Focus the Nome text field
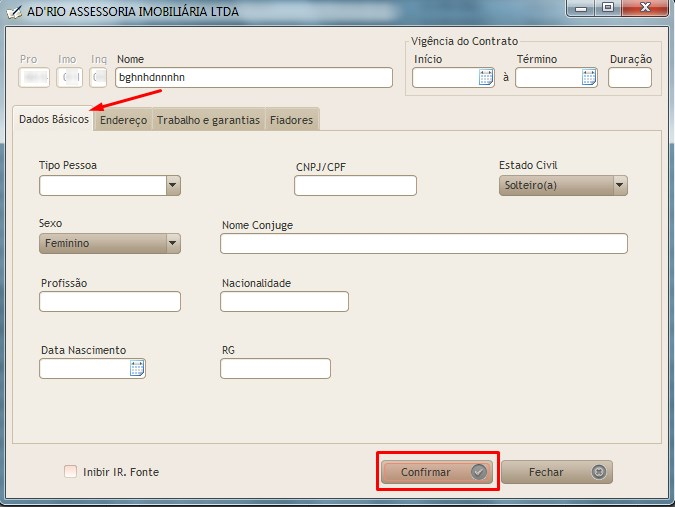 pos(254,77)
